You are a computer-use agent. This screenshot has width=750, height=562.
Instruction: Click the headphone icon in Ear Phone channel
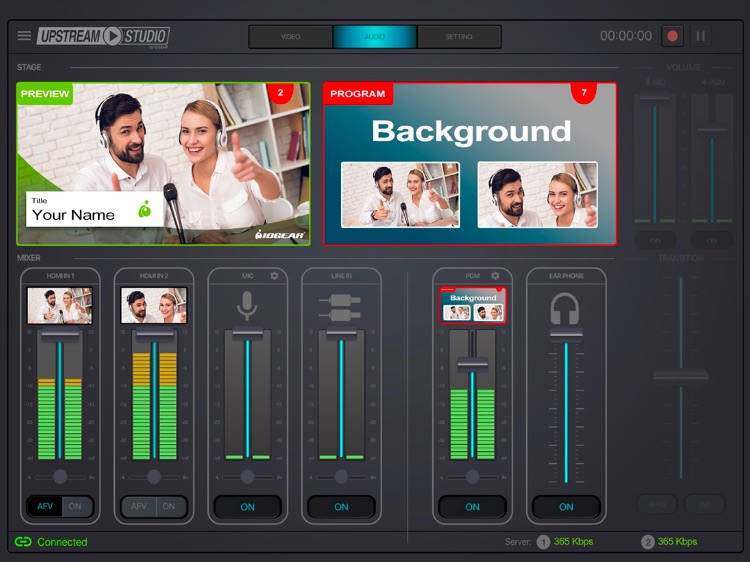(565, 309)
